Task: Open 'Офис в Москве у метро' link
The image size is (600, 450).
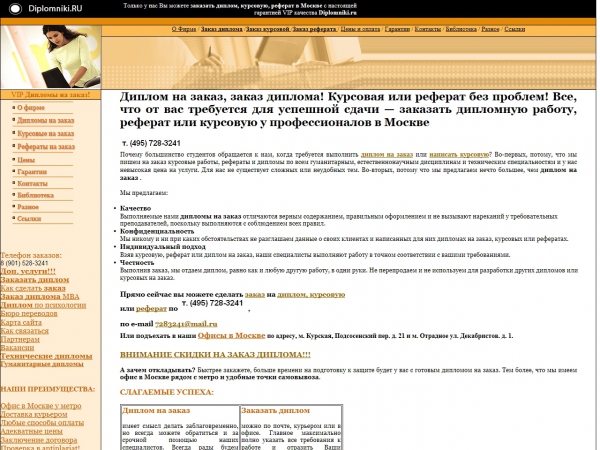Action: (41, 406)
